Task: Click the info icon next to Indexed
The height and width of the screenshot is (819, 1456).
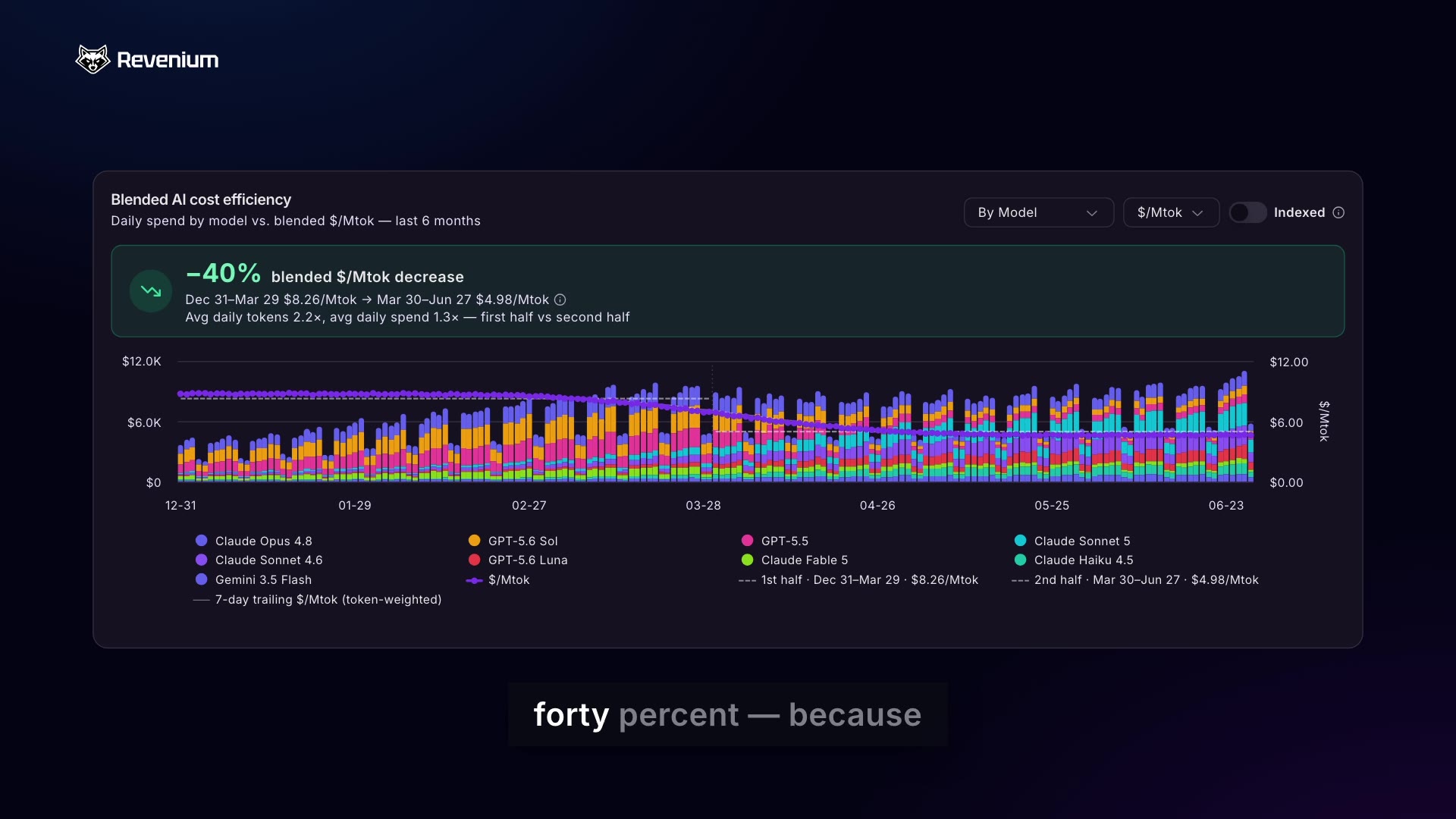Action: (x=1338, y=212)
